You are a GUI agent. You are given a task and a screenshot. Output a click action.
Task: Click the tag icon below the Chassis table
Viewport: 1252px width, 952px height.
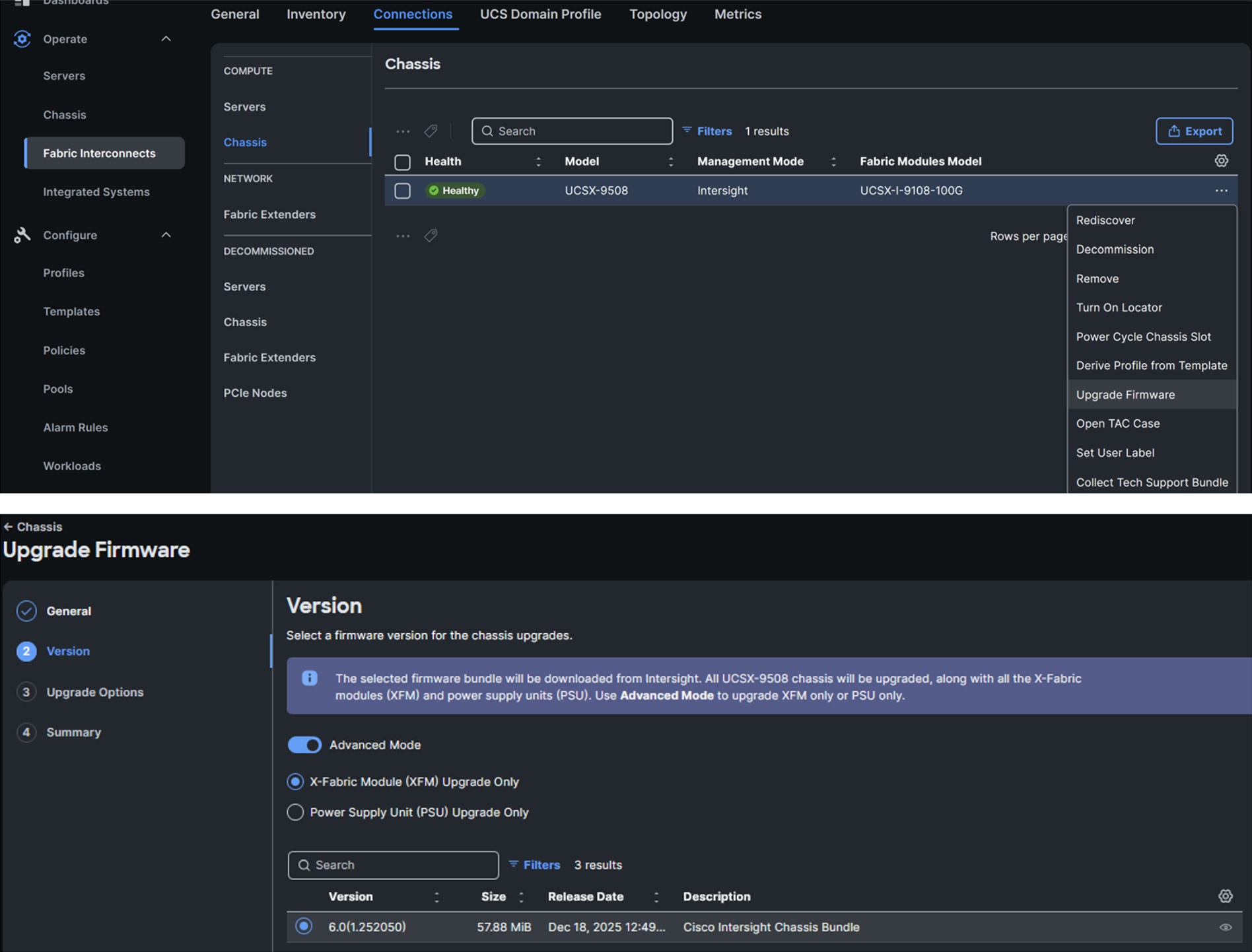coord(431,236)
